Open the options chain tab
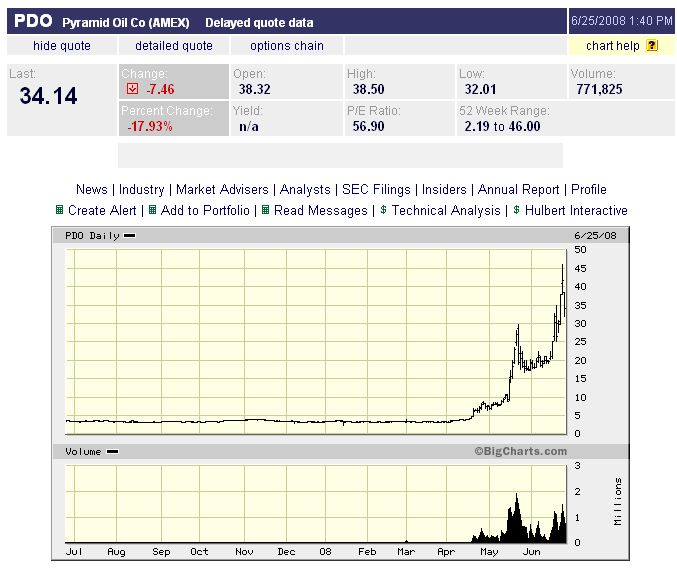This screenshot has height=570, width=677. tap(287, 46)
